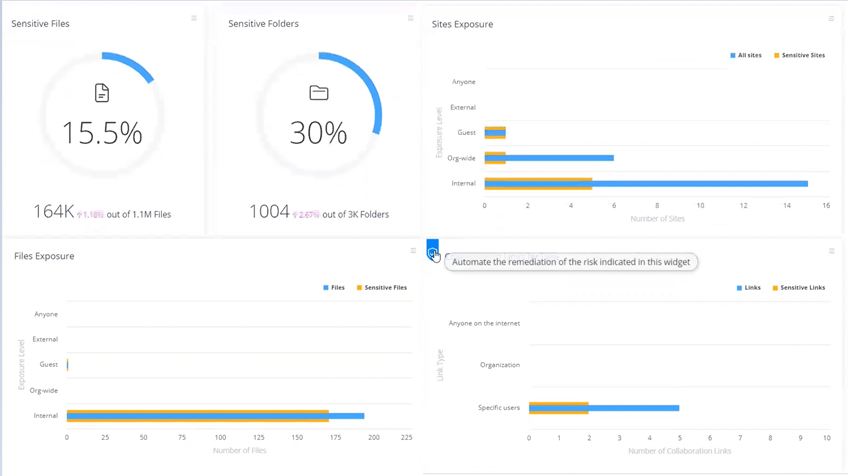
Task: Select the Org-wide blue bar in Sites Exposure
Action: pos(560,158)
